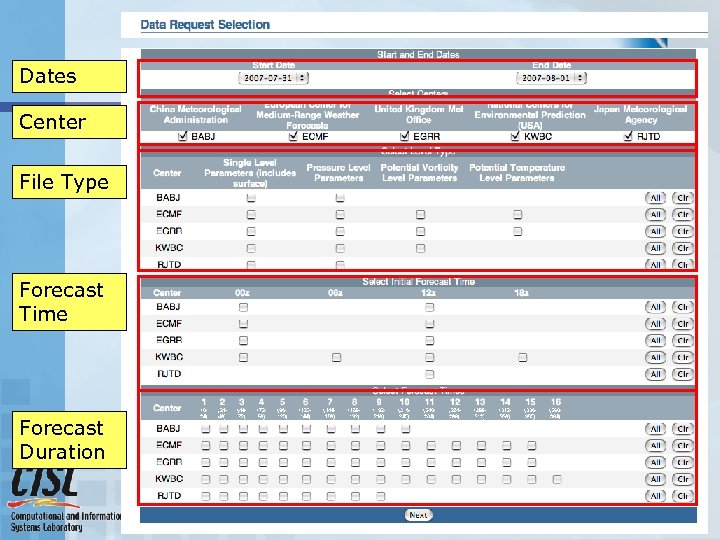Check BABJ Single Level Parameters box
The height and width of the screenshot is (540, 720).
coord(251,198)
